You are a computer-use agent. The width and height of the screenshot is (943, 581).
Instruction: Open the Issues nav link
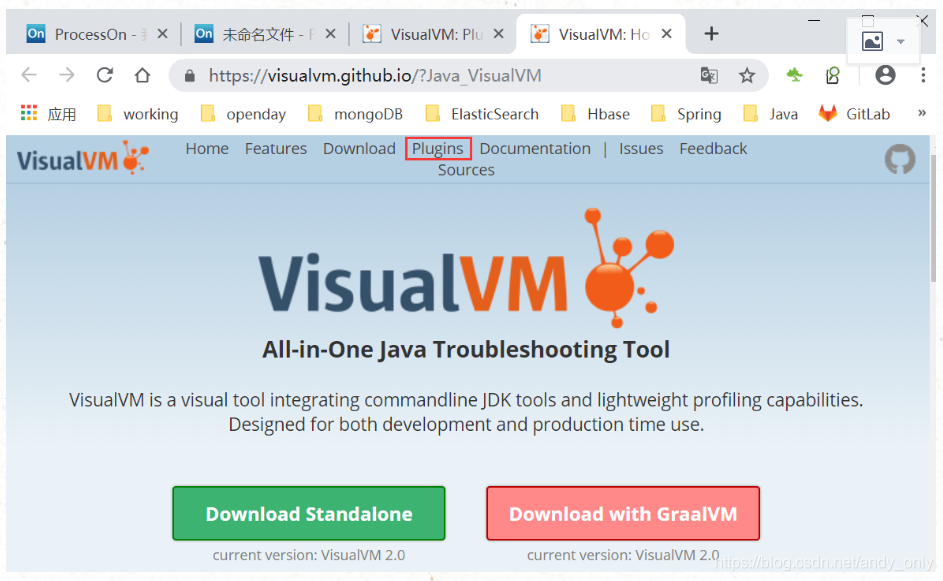tap(641, 149)
